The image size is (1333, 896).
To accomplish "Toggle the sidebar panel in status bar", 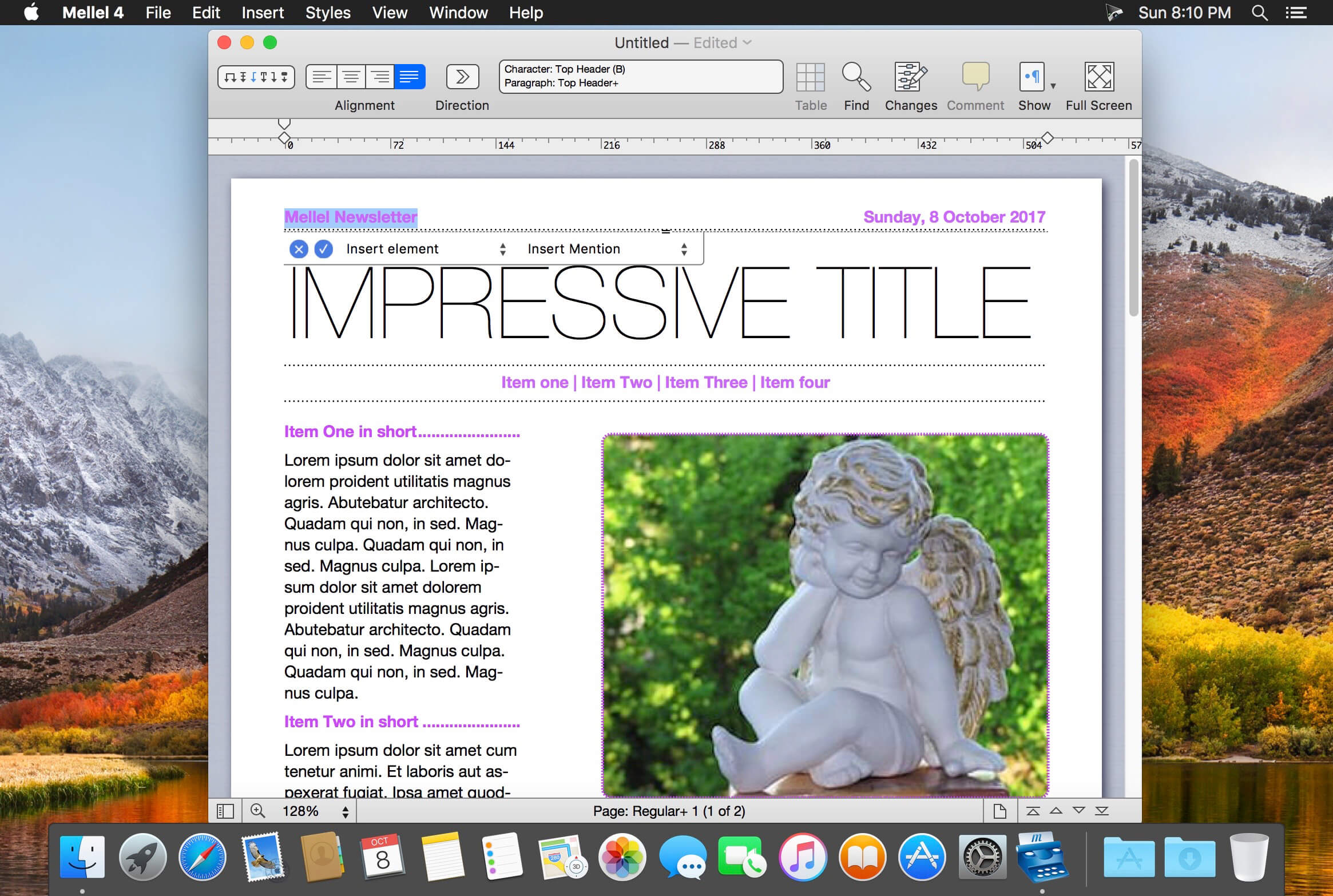I will [225, 811].
